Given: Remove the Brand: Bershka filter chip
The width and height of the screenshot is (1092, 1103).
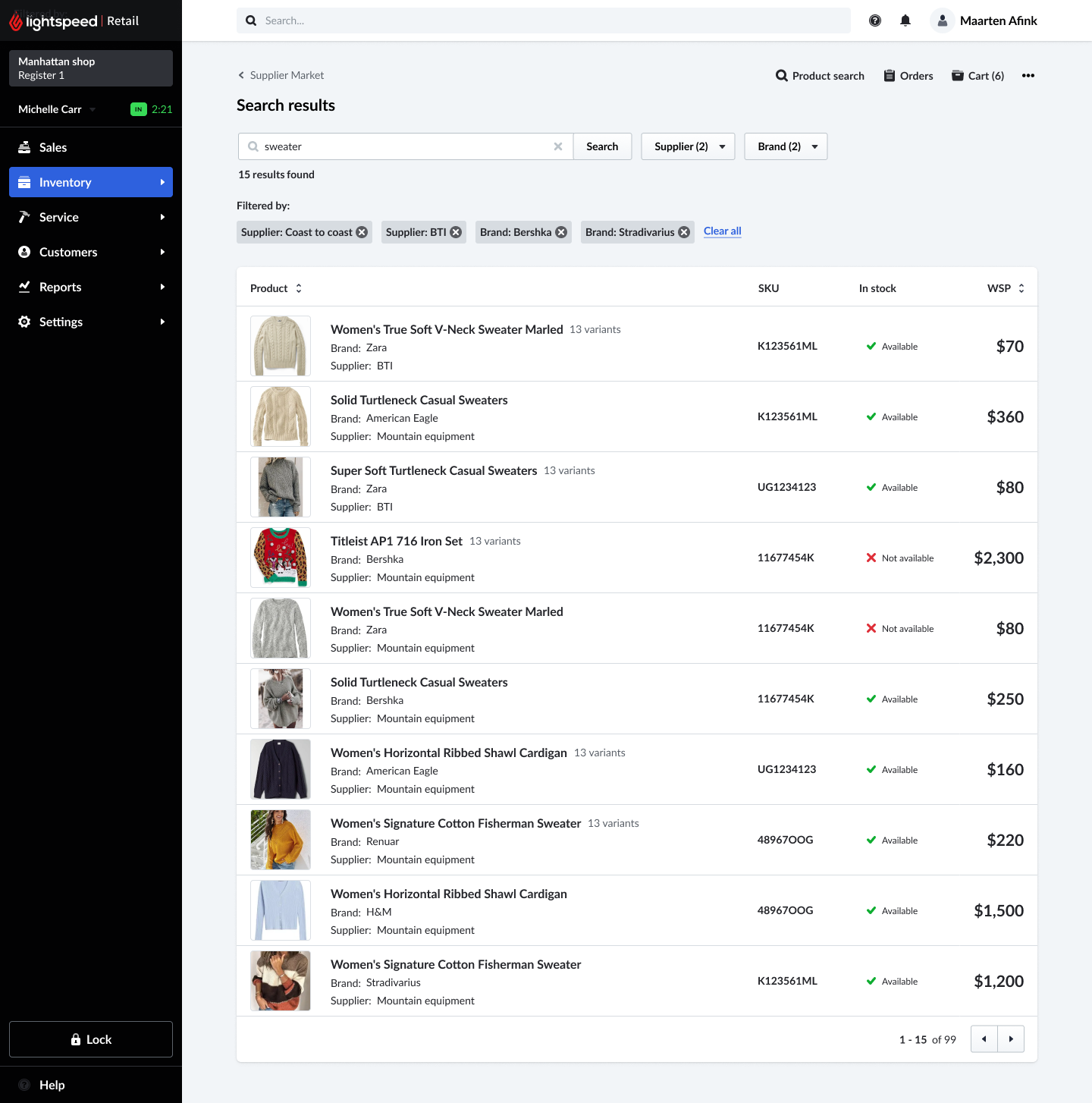Looking at the screenshot, I should coord(561,232).
